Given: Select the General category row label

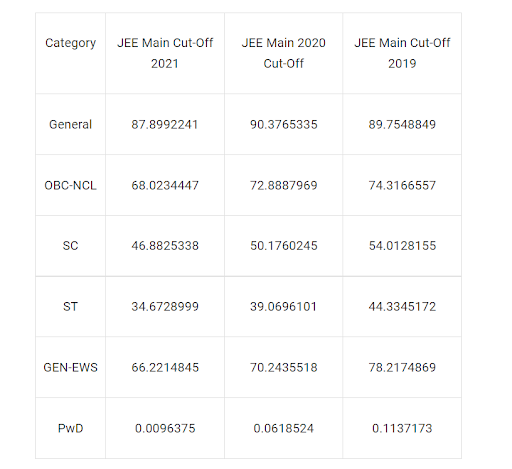Looking at the screenshot, I should pyautogui.click(x=70, y=124).
